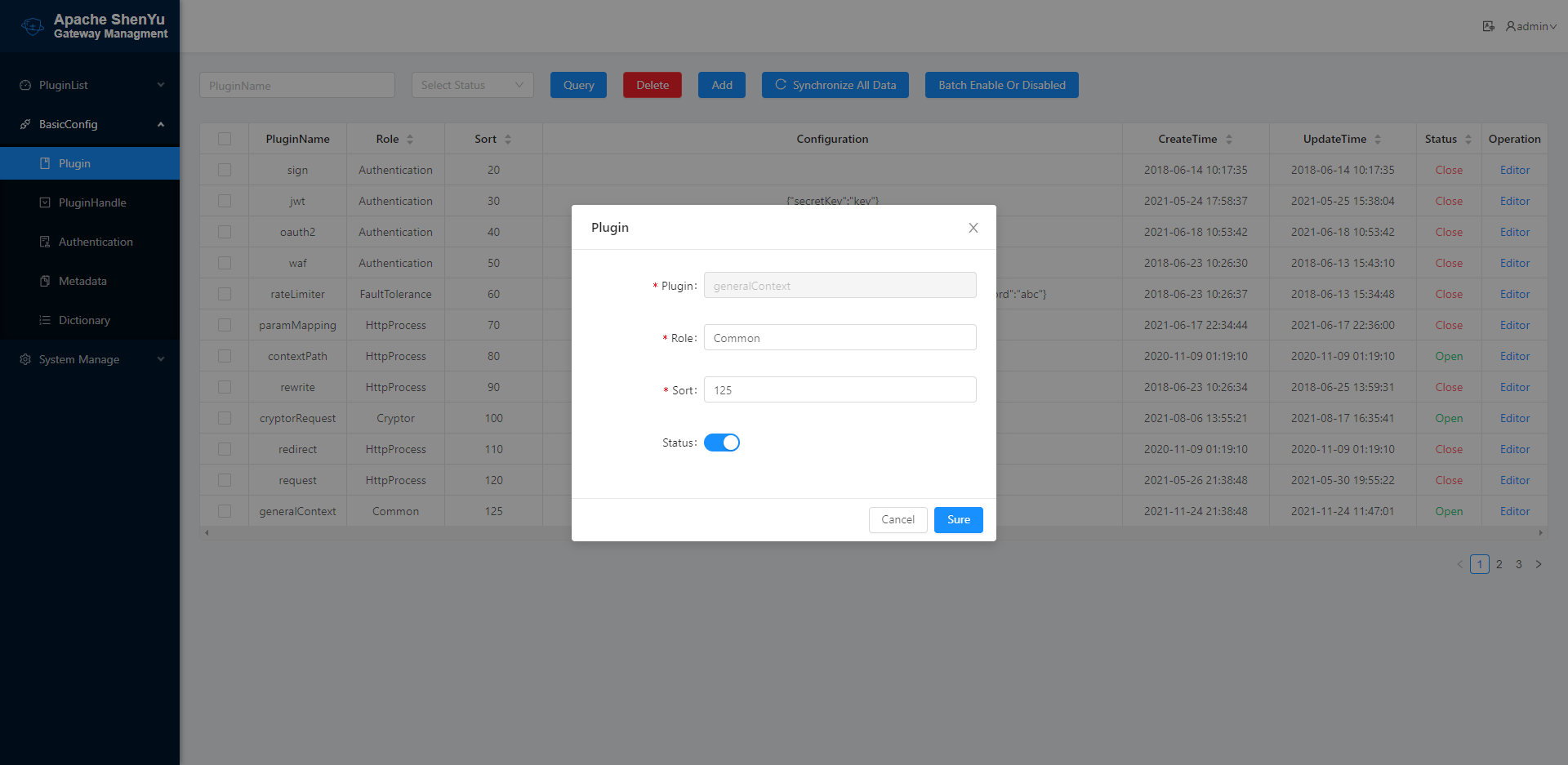The height and width of the screenshot is (765, 1568).
Task: Click the Status column sort icon
Action: click(1468, 140)
